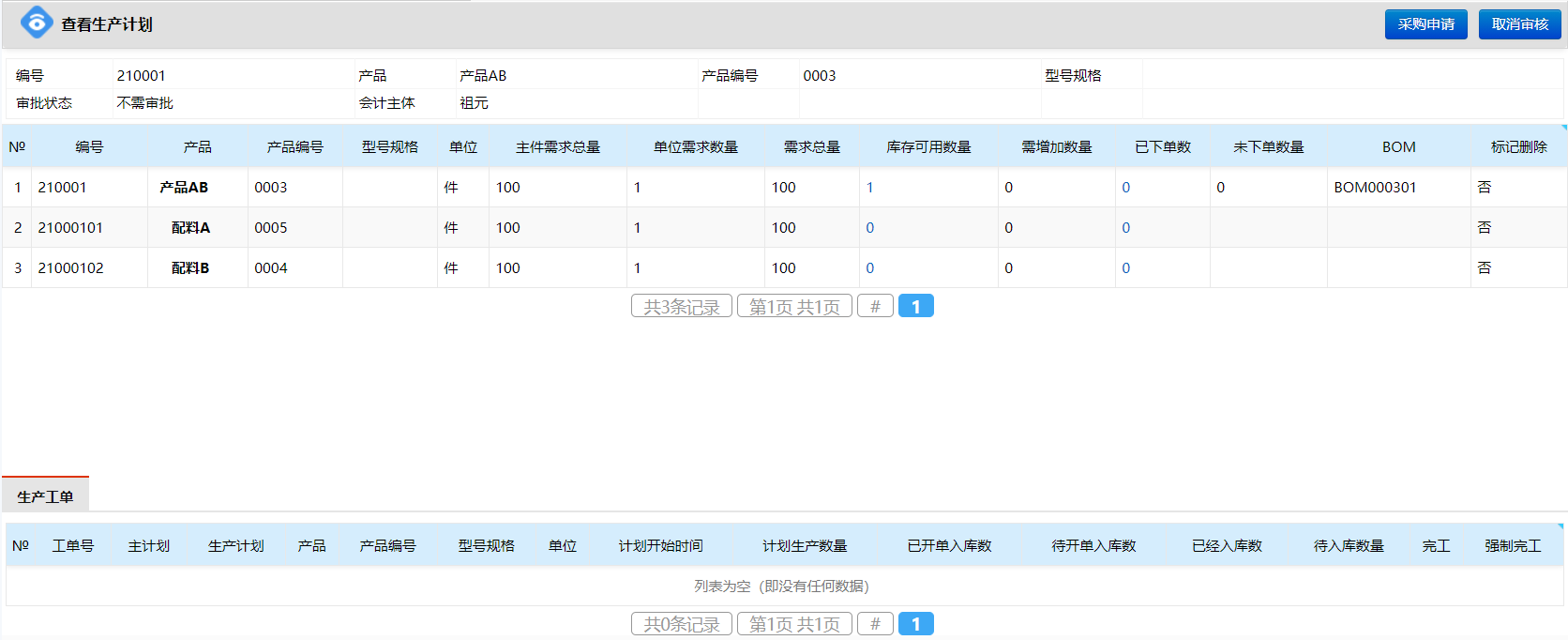Image resolution: width=1568 pixels, height=640 pixels.
Task: Open product link 产品AB in table
Action: click(184, 188)
